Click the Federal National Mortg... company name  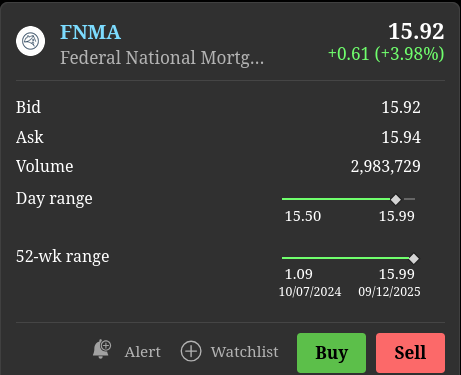pyautogui.click(x=162, y=58)
